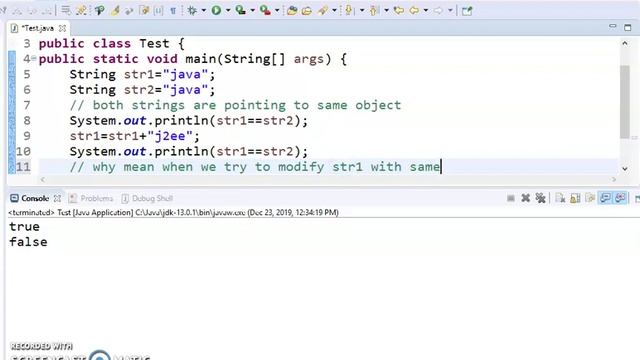Image resolution: width=640 pixels, height=360 pixels.
Task: Toggle Mark Occurrences highlighter icon
Action: point(115,10)
